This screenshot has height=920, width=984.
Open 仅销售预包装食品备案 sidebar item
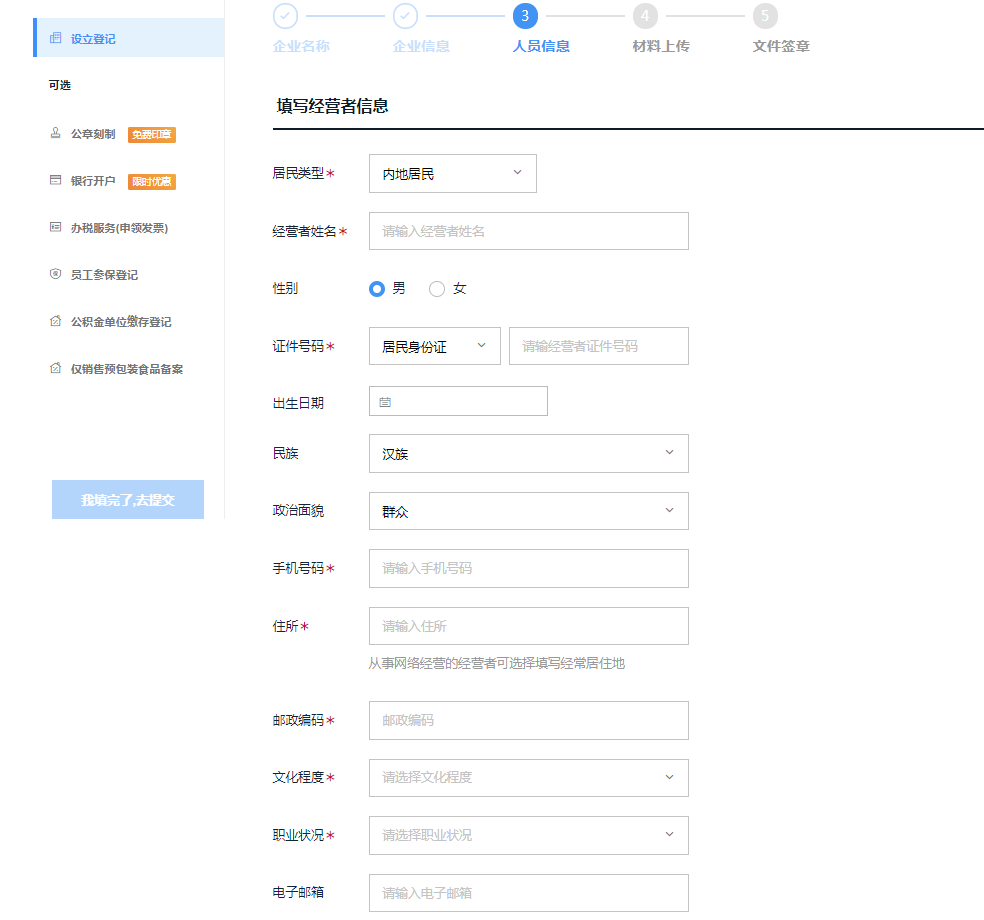(127, 370)
